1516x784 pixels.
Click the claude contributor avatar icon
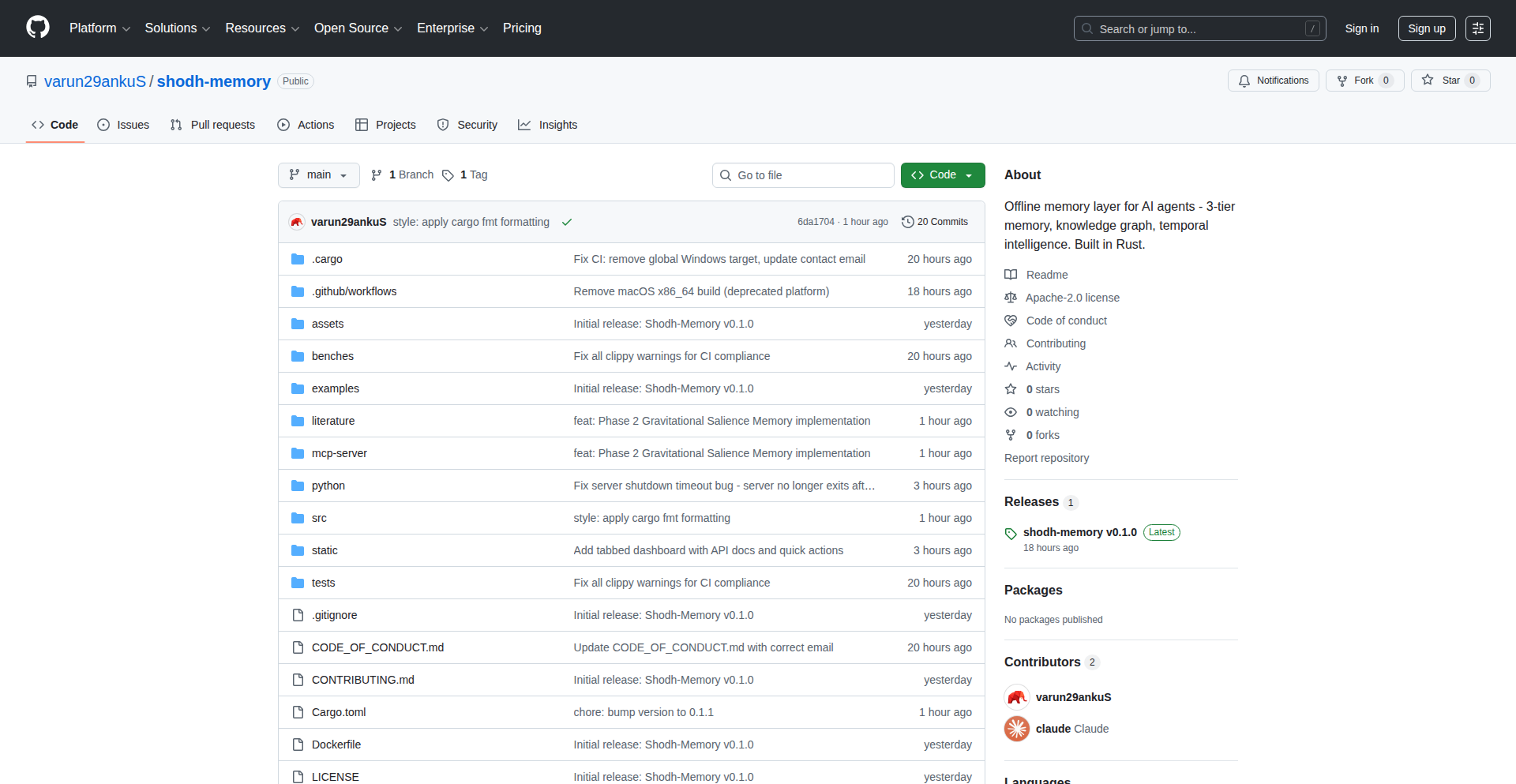click(1017, 729)
